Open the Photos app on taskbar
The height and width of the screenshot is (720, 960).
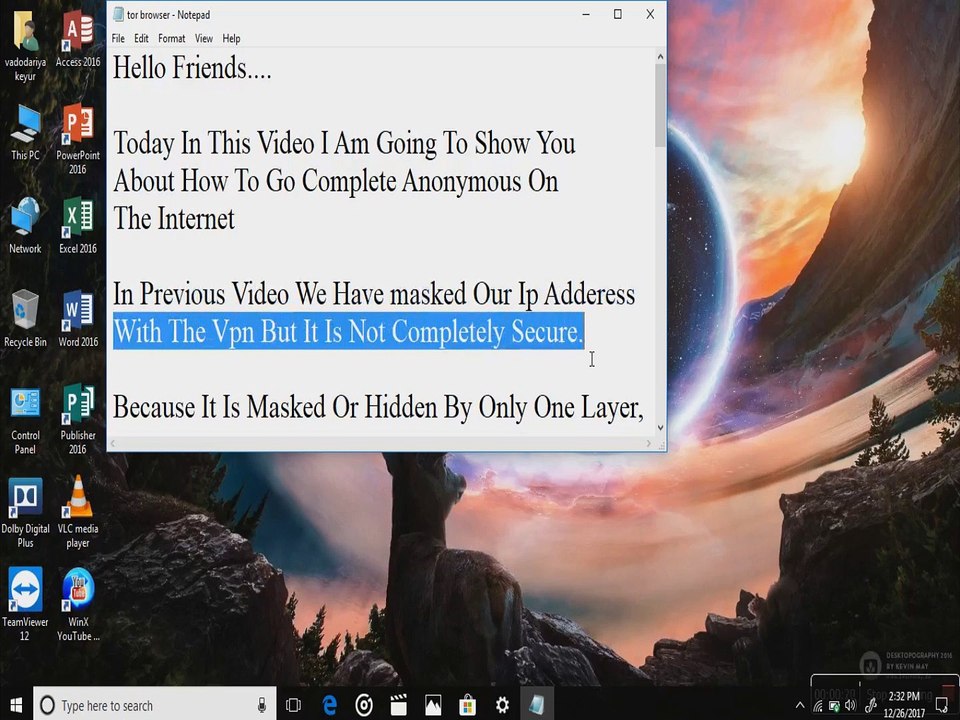[x=433, y=705]
